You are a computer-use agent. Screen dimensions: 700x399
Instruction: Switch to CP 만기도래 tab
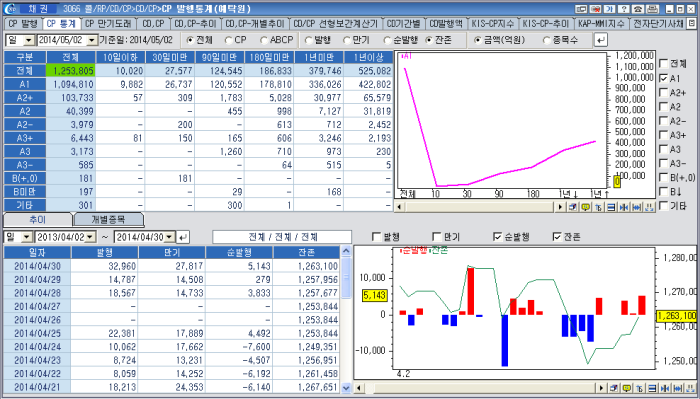(108, 24)
